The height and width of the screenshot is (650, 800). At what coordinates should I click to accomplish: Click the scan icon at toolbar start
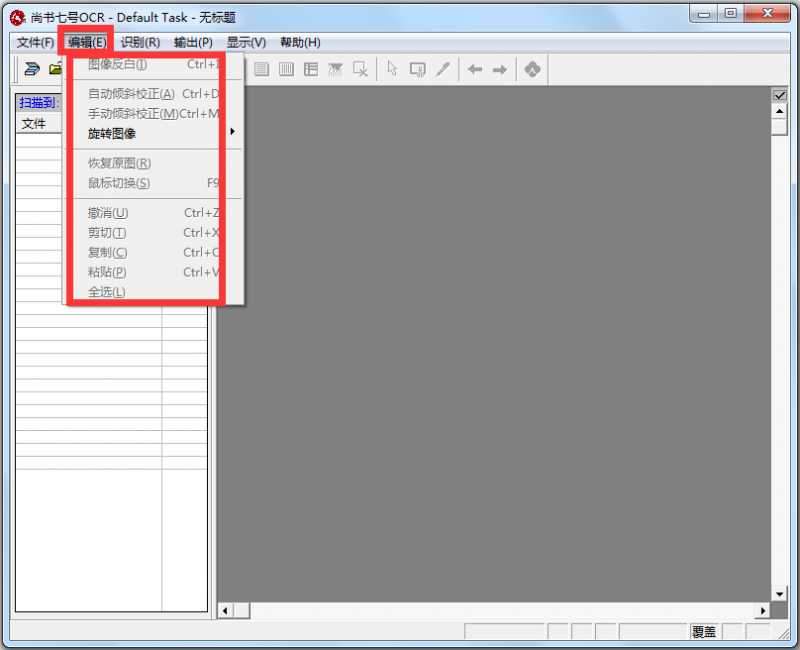click(32, 69)
